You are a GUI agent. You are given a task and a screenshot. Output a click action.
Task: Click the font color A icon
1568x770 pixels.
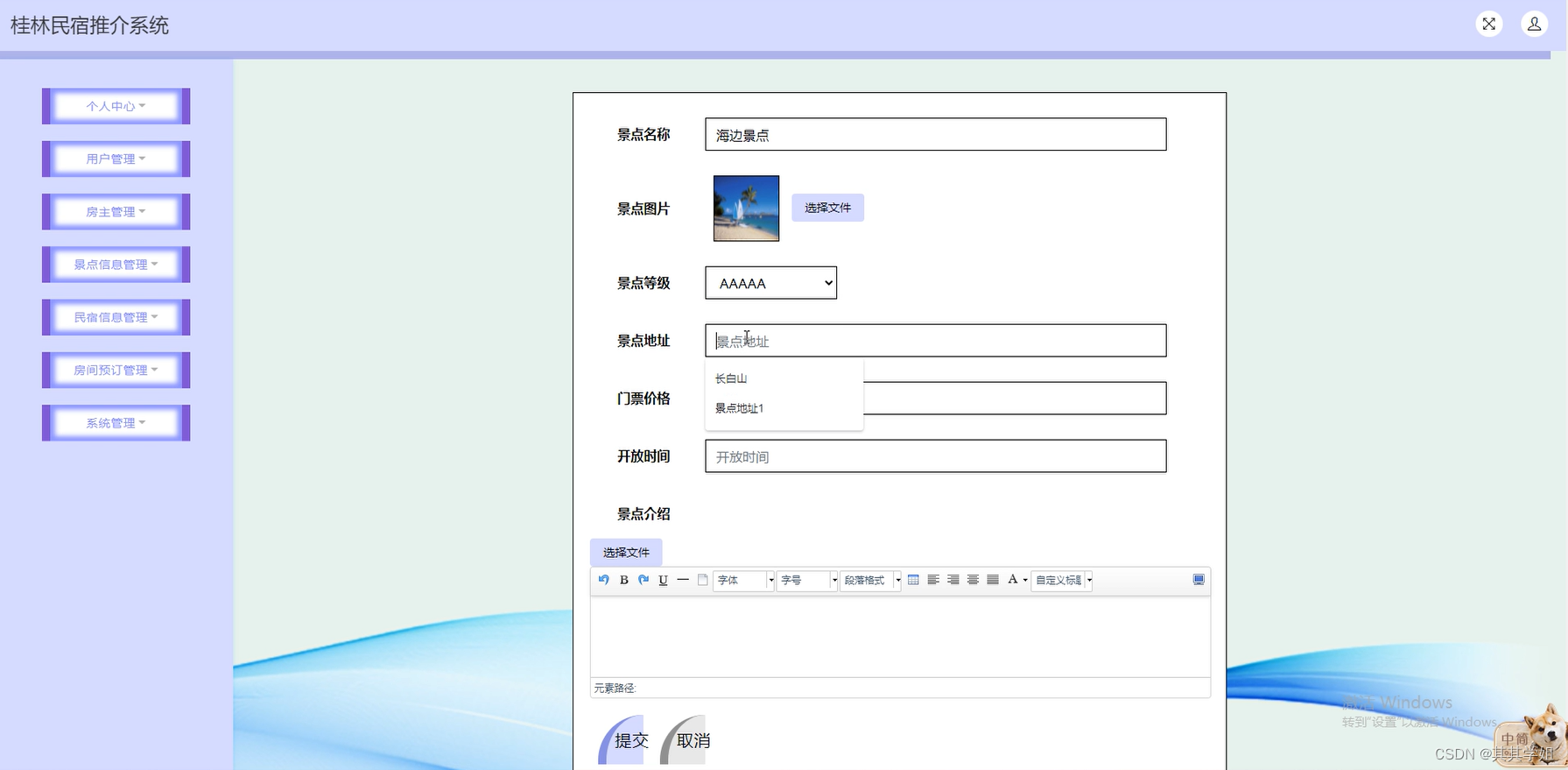tap(1013, 580)
